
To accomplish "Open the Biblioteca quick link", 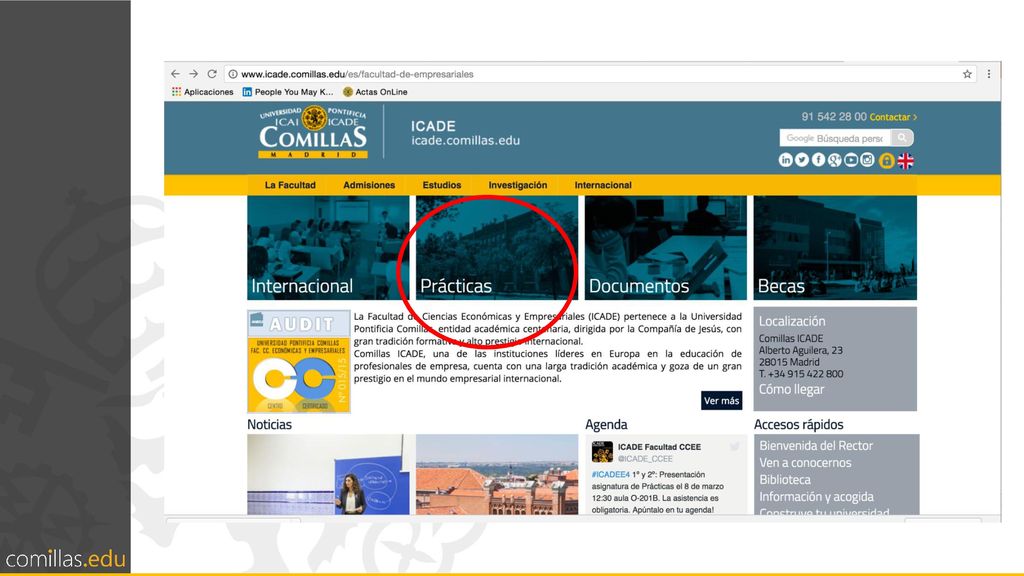I will pyautogui.click(x=784, y=479).
